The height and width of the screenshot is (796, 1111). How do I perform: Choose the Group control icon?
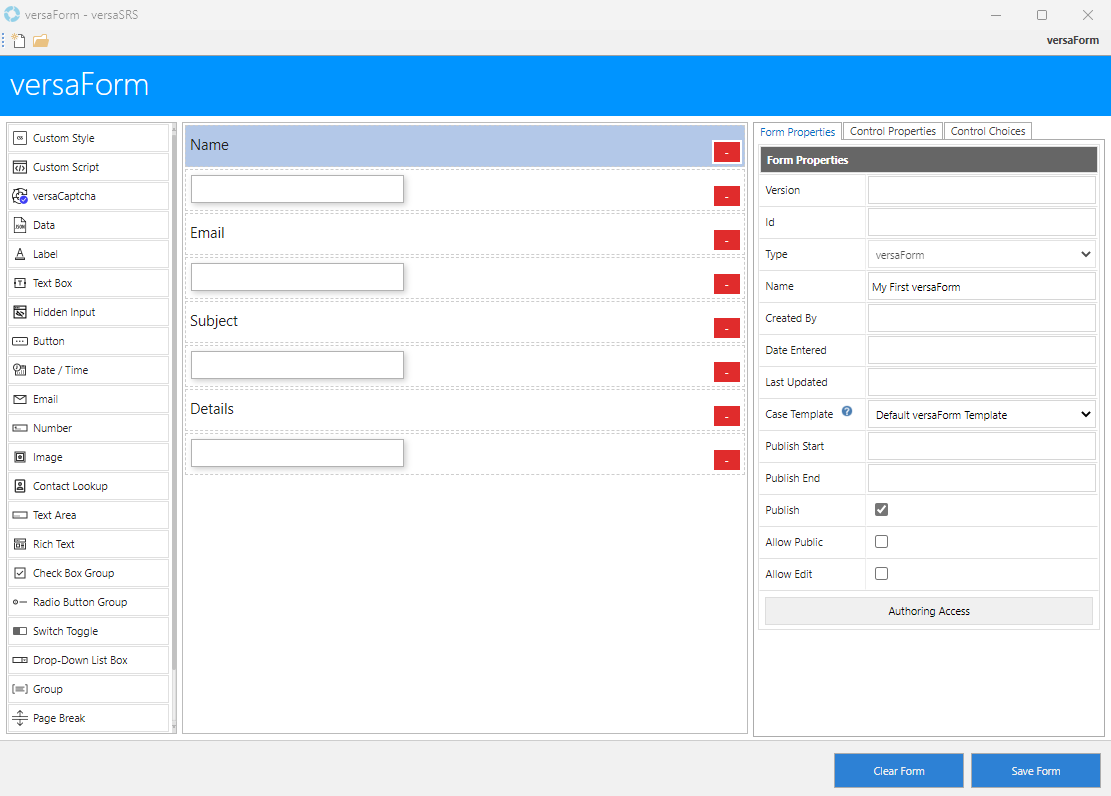pos(20,689)
